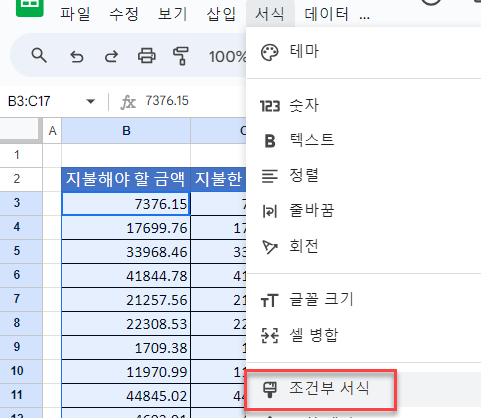Select the paint format roller icon

point(181,56)
